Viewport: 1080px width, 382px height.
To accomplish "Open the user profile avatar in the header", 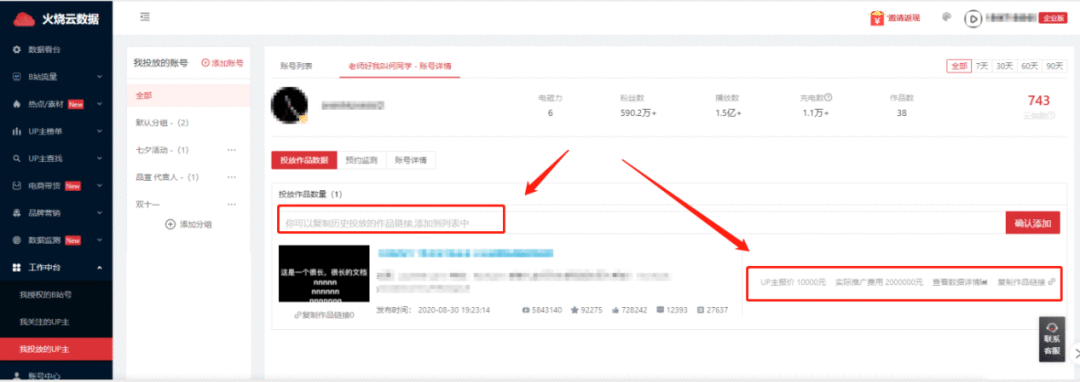I will point(973,19).
